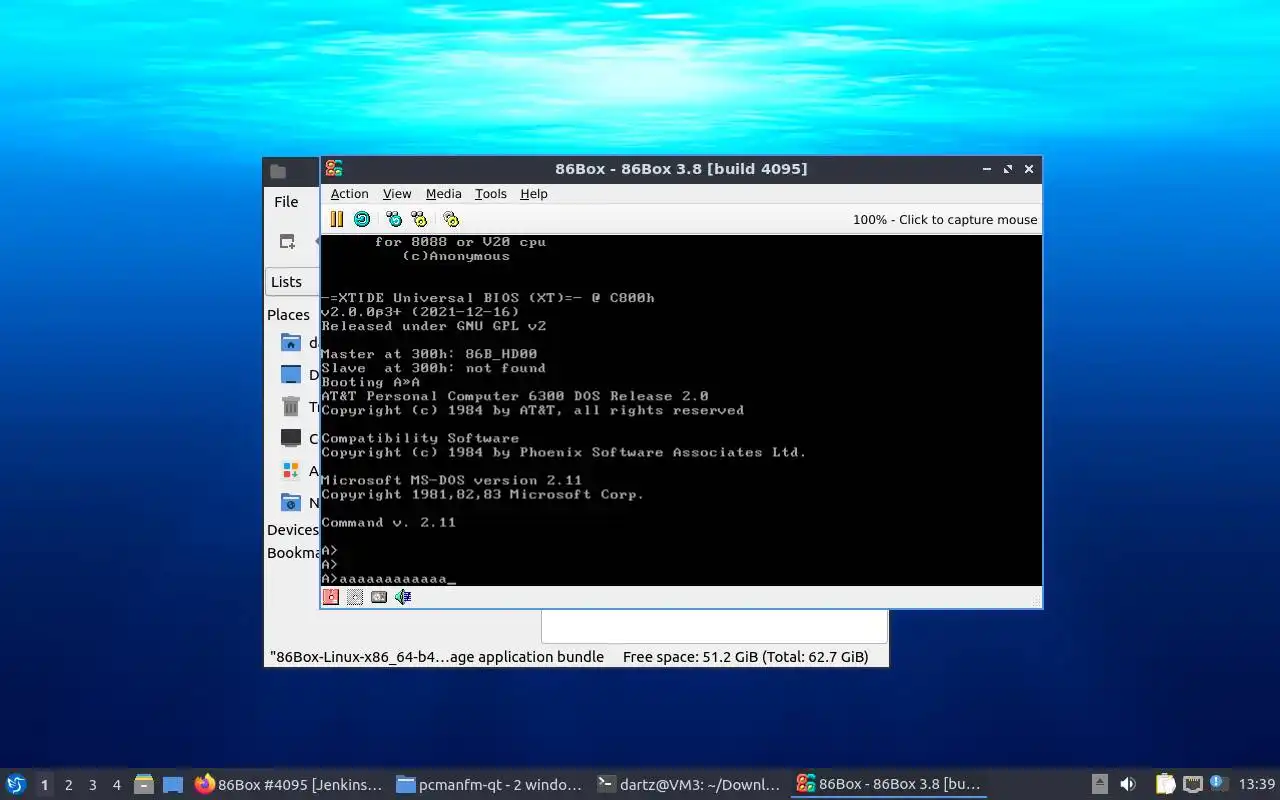Image resolution: width=1280 pixels, height=800 pixels.
Task: Switch to virtual desktop 3
Action: click(x=93, y=785)
